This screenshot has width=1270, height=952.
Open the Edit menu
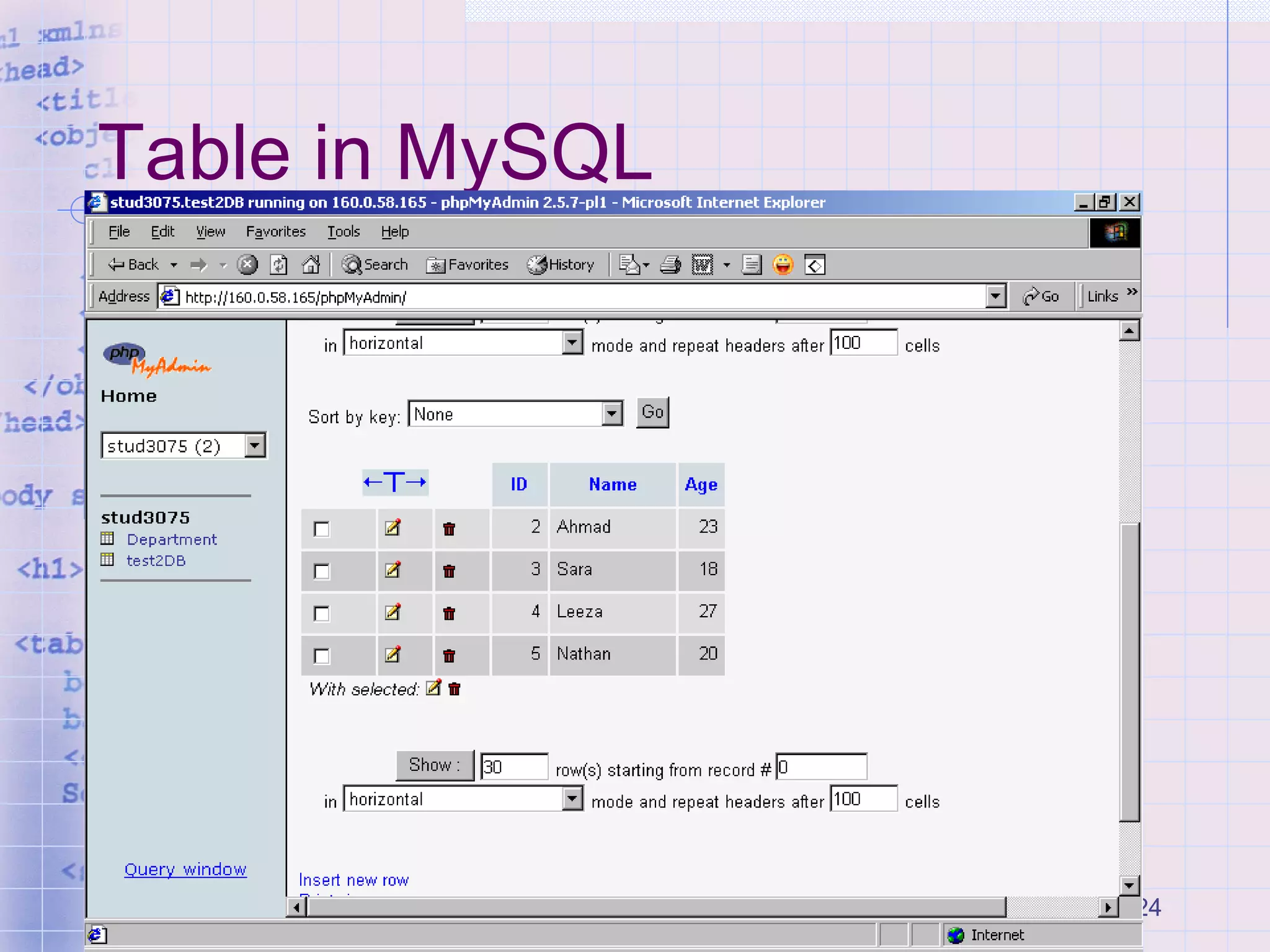(x=162, y=232)
